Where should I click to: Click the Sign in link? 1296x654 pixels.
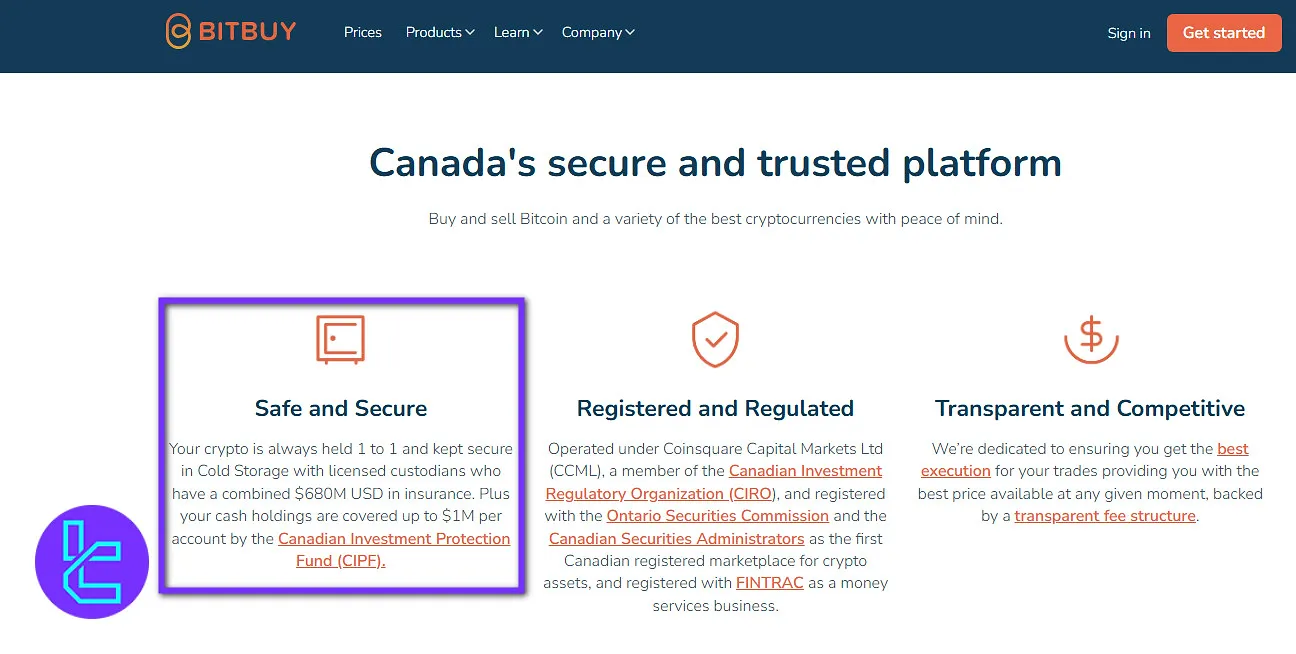pyautogui.click(x=1128, y=33)
